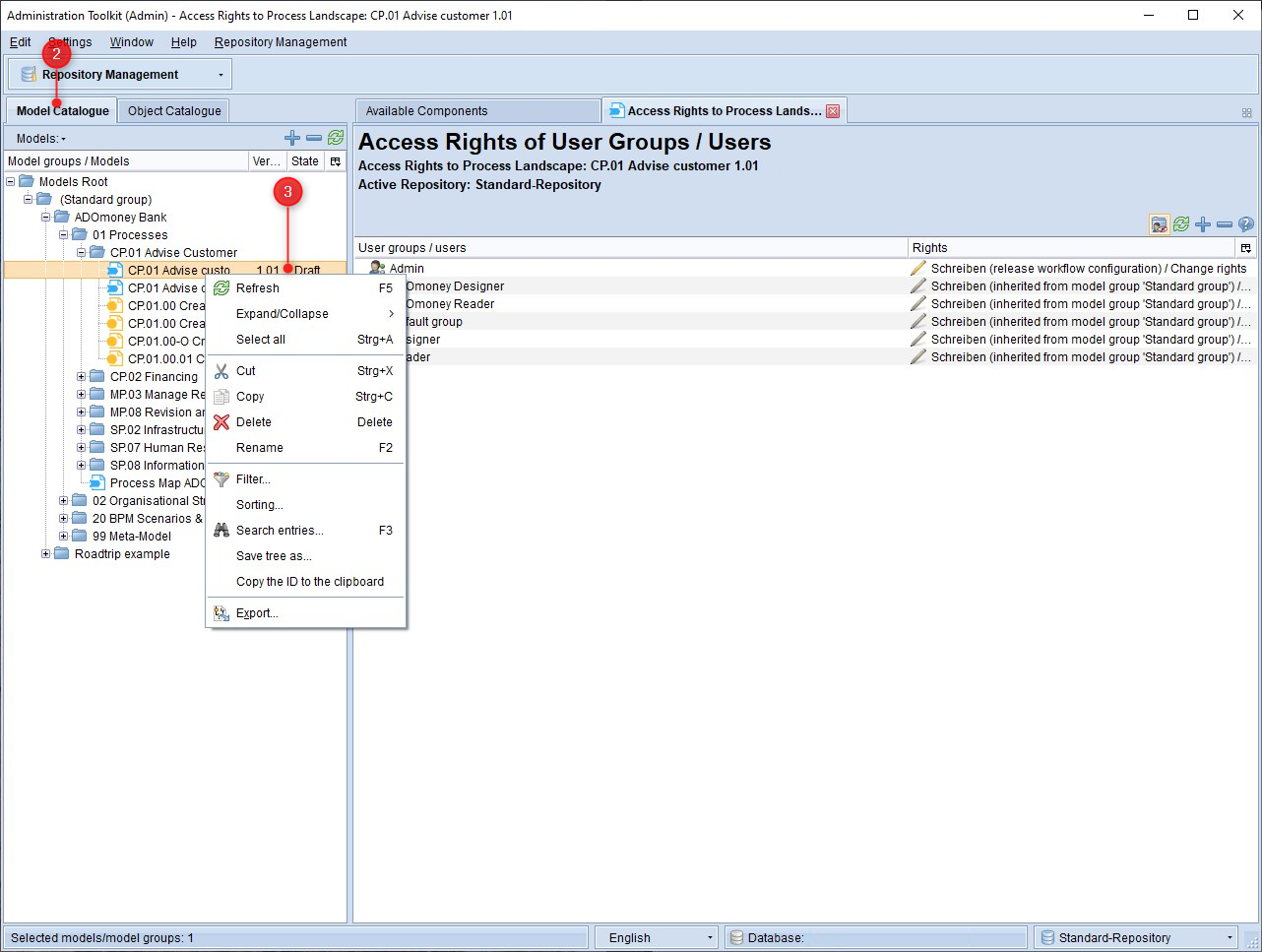Click the Copy pages icon in context menu
This screenshot has width=1262, height=952.
click(221, 397)
